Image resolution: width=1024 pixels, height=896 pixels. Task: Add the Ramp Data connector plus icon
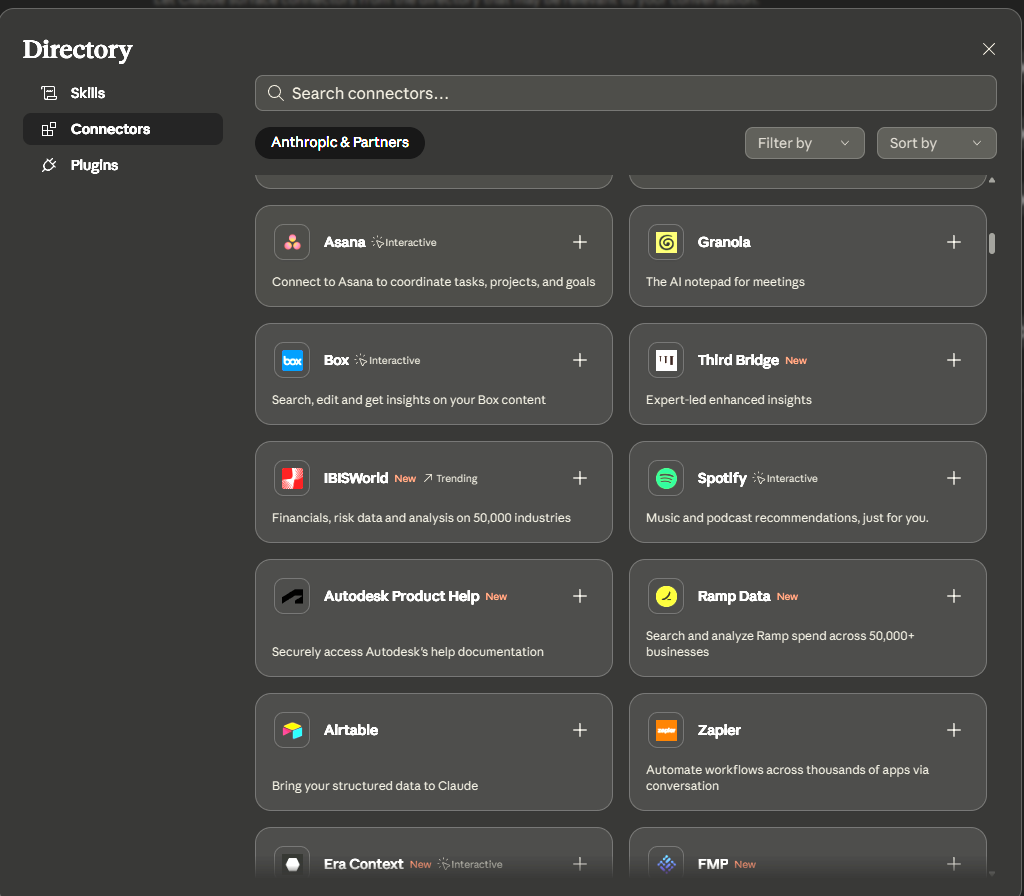click(953, 596)
